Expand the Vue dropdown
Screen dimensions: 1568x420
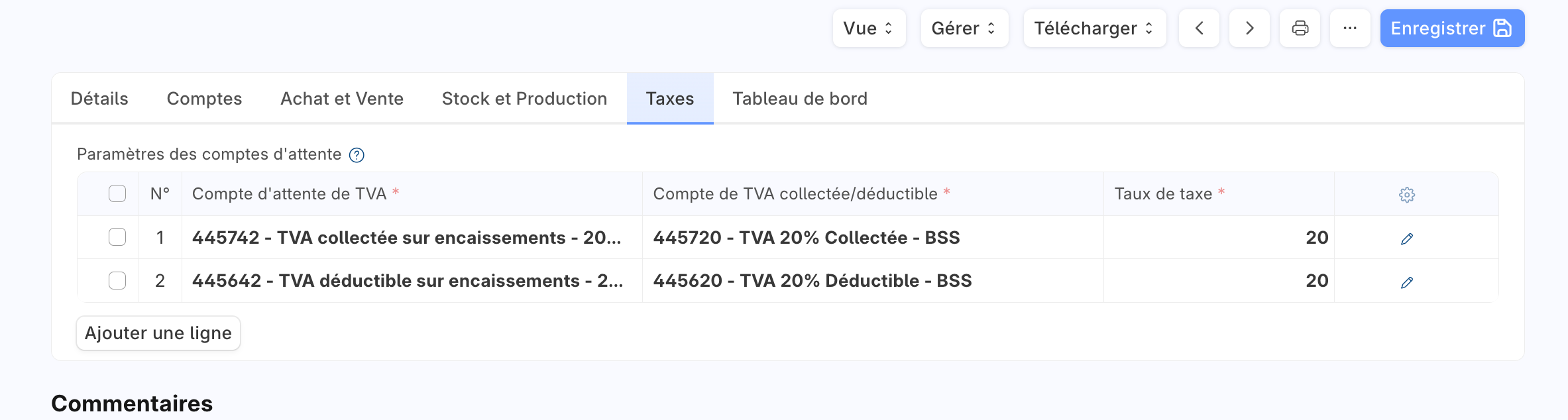869,28
